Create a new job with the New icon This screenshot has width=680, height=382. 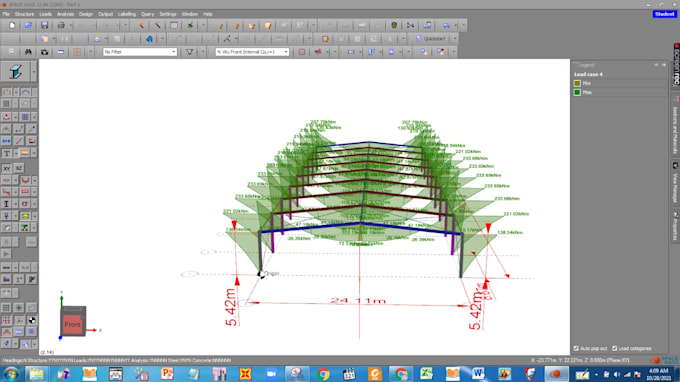(x=12, y=26)
